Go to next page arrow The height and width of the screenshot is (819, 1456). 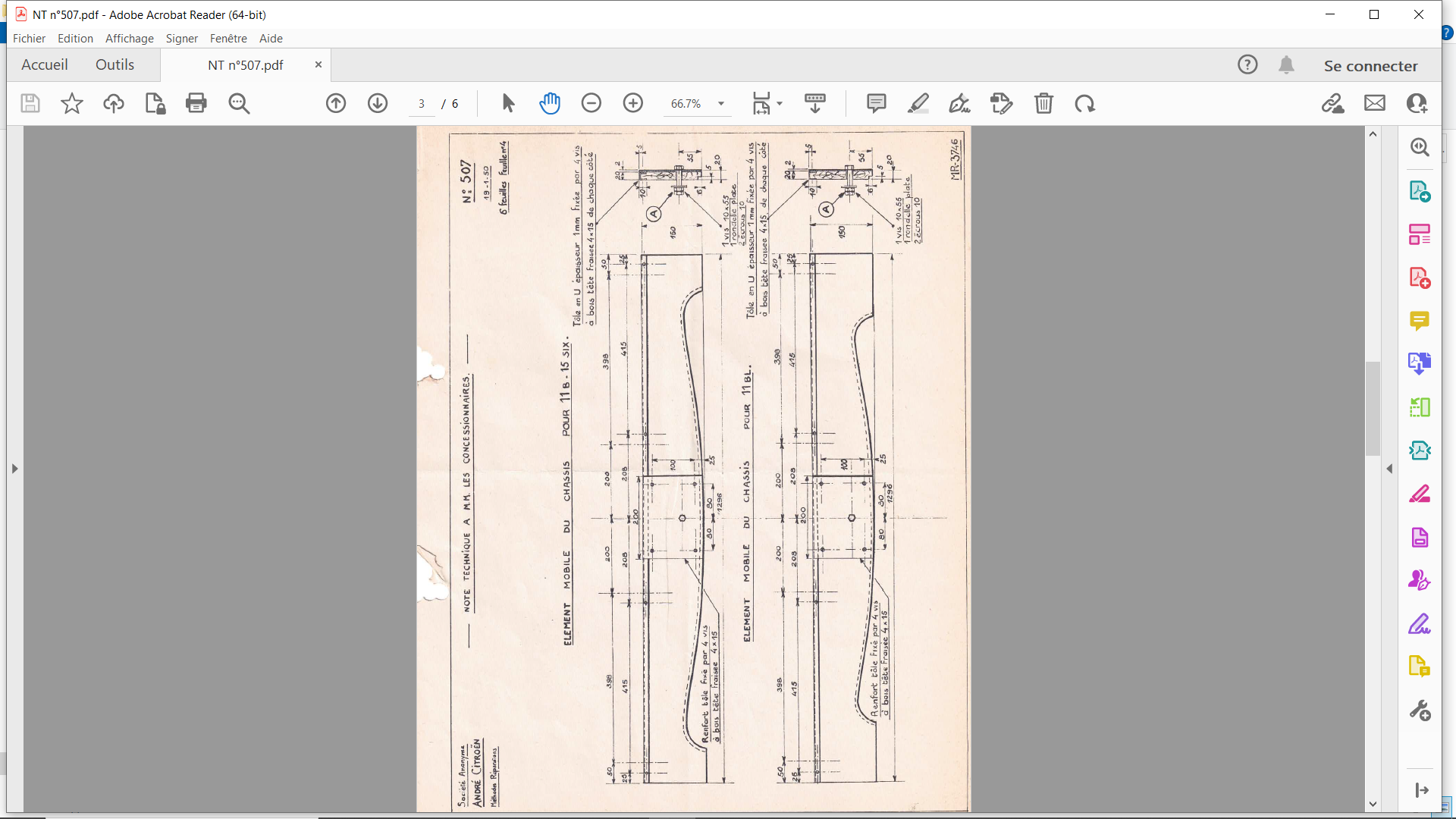click(378, 103)
